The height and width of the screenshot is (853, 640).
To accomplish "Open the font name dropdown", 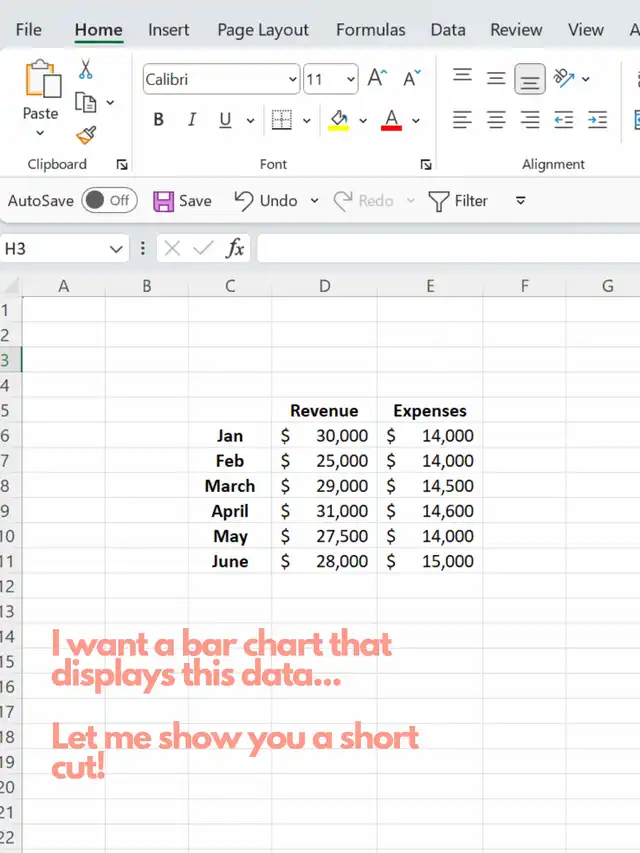I will pos(292,79).
